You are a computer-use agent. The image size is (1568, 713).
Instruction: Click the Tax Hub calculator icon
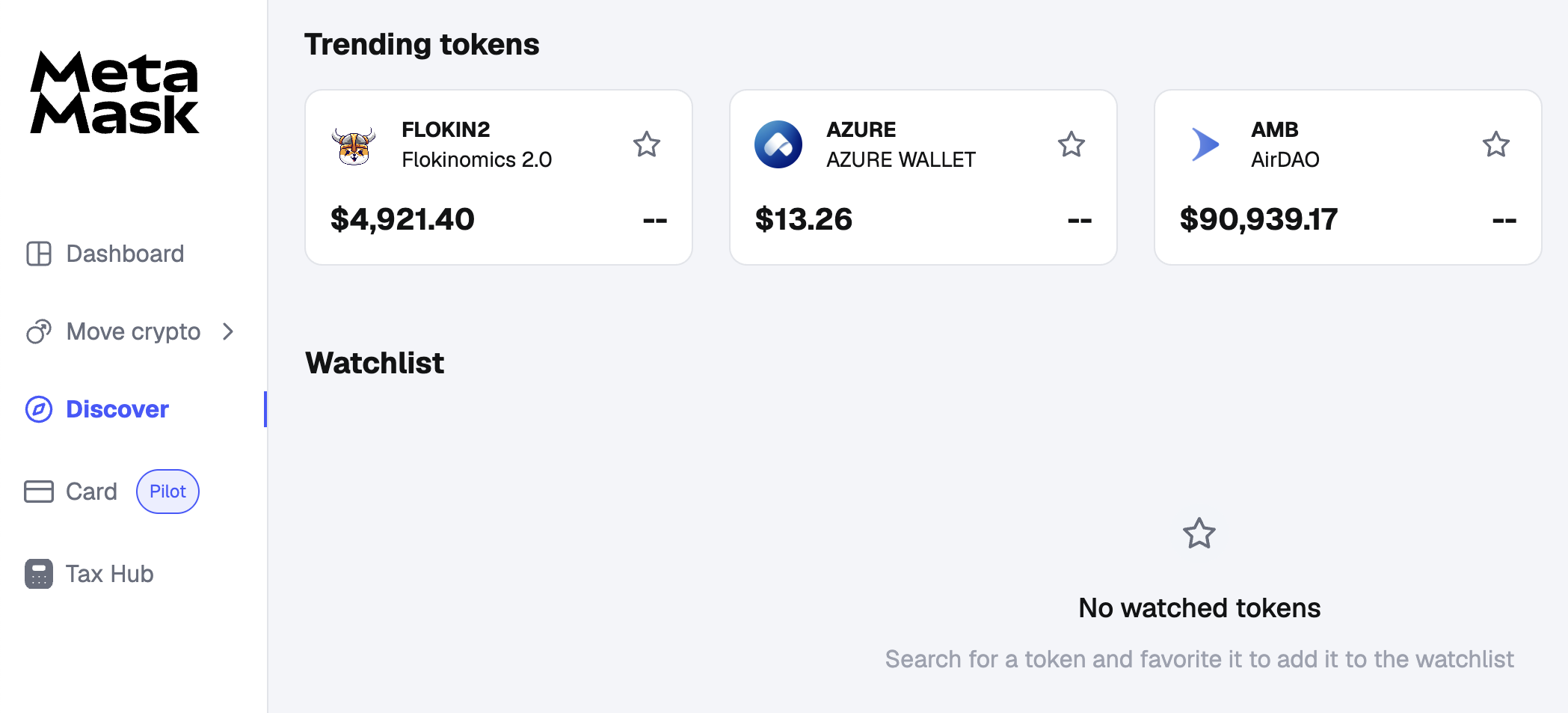[39, 574]
